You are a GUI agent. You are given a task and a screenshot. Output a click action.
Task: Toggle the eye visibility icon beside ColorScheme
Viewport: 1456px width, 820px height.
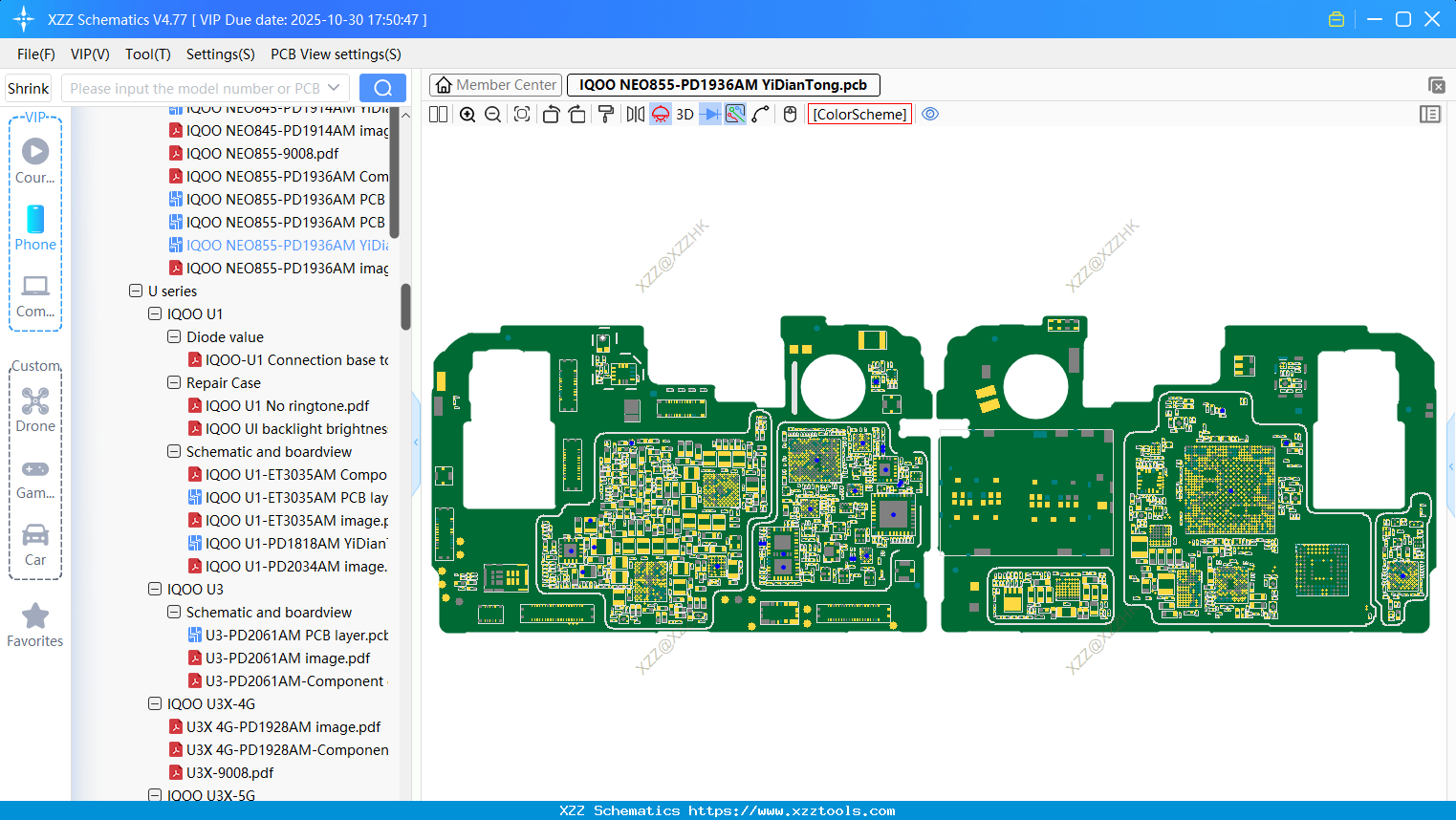pyautogui.click(x=929, y=114)
